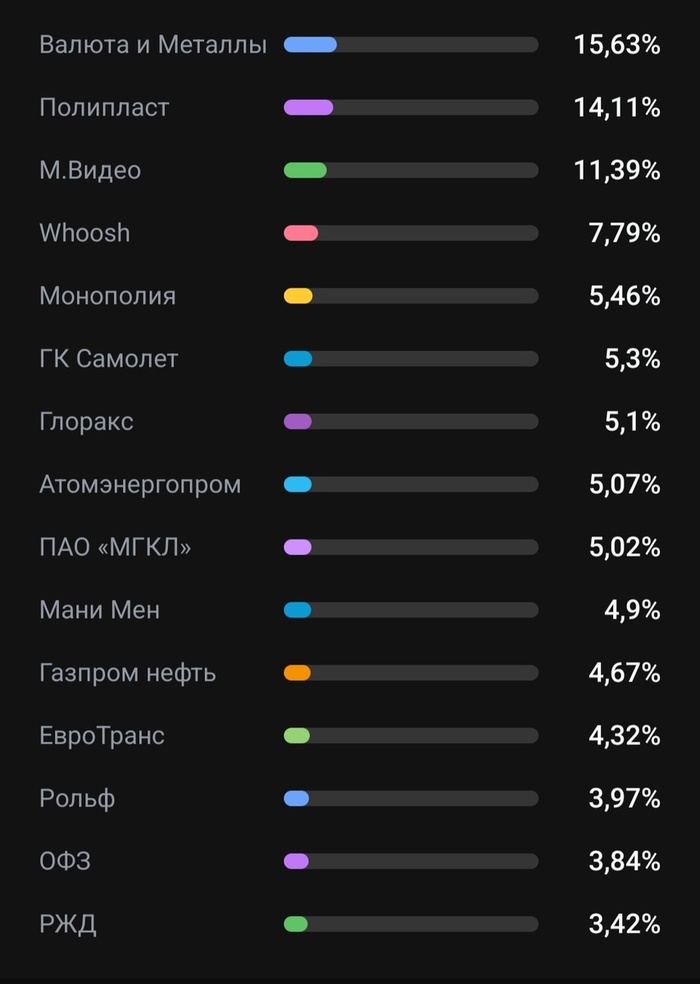Open the Валюта и Металлы row
This screenshot has width=700, height=984.
click(x=350, y=45)
